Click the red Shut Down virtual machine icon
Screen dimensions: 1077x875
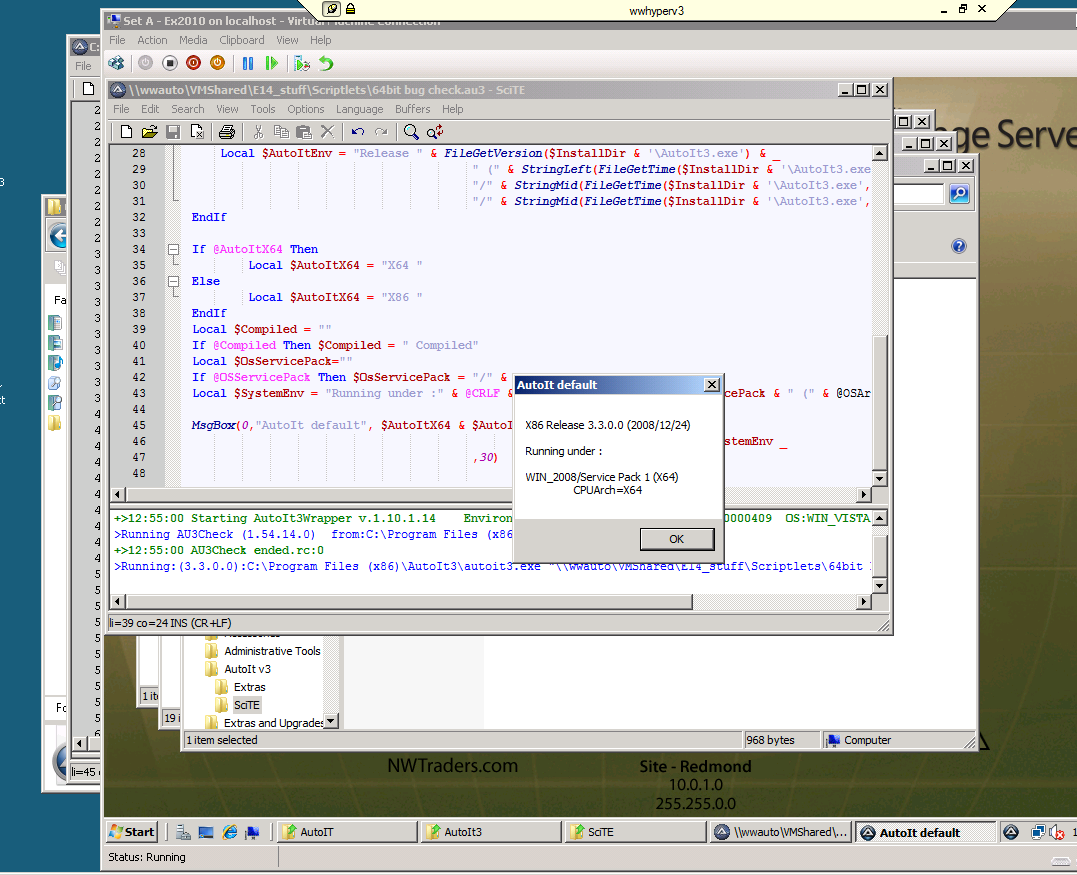click(194, 63)
